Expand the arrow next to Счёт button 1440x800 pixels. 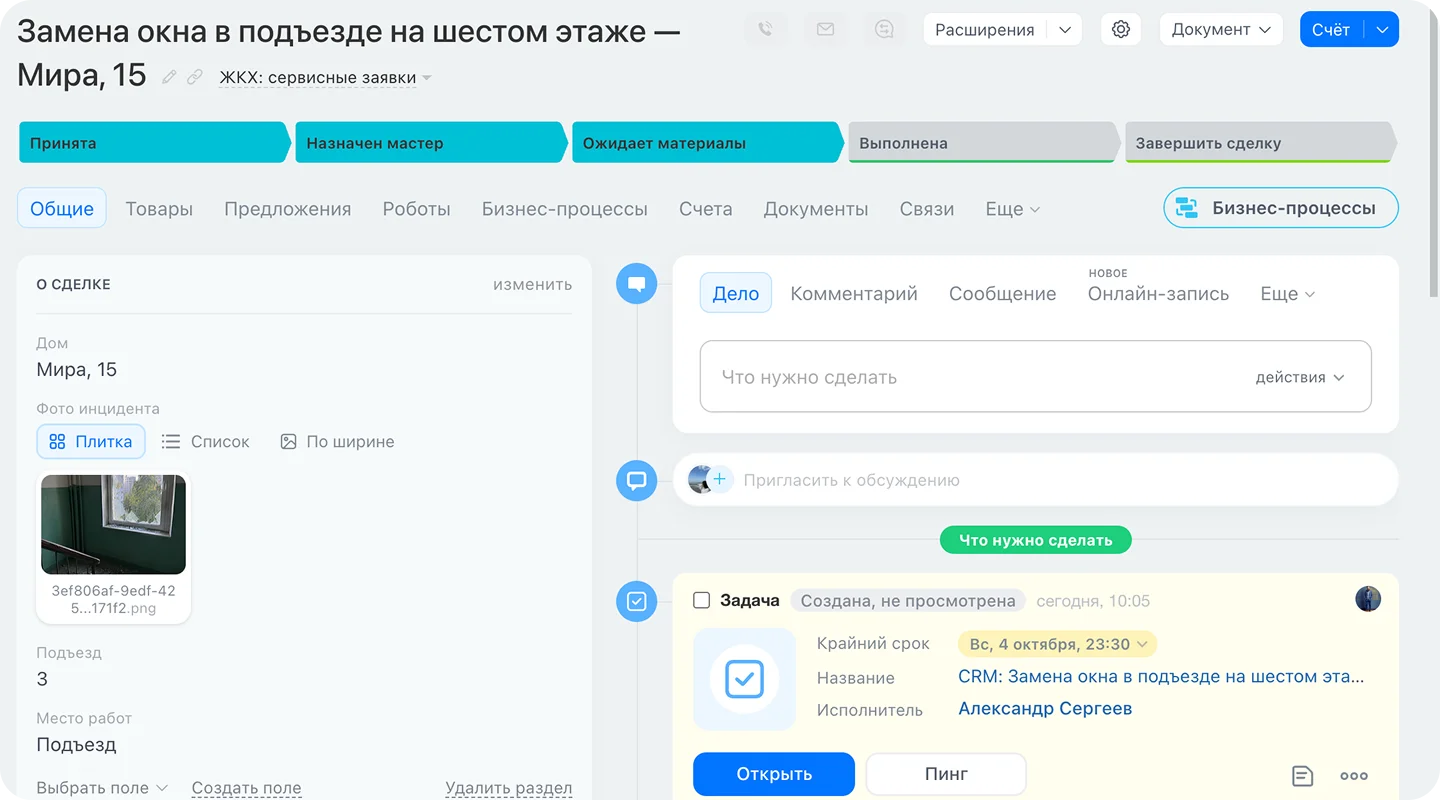coord(1382,30)
